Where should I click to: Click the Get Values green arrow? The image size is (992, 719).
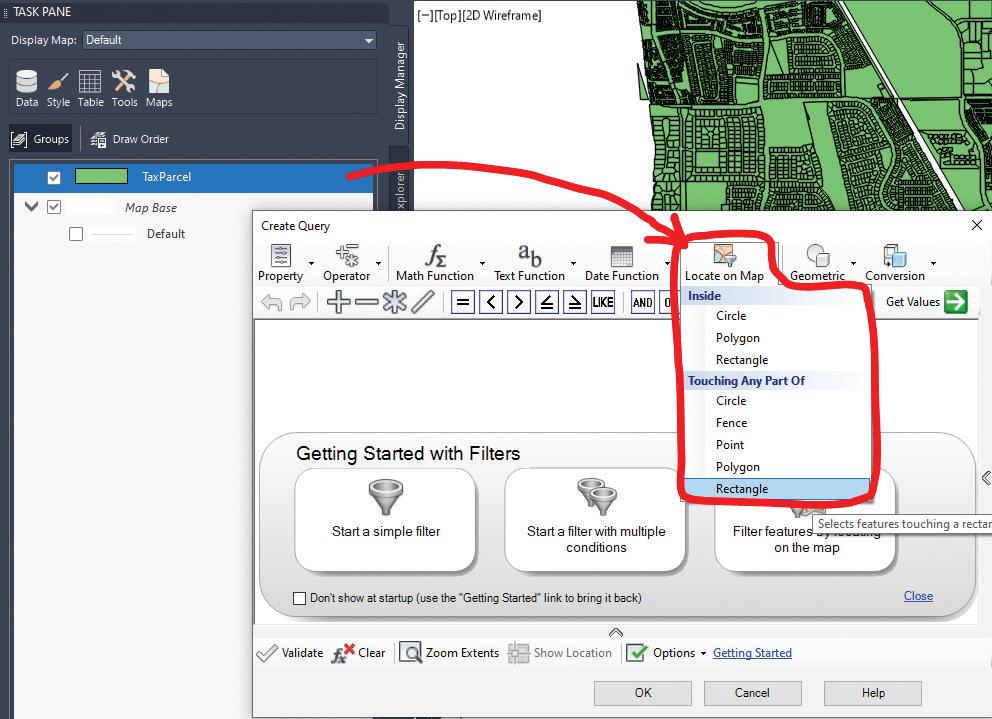pos(955,302)
